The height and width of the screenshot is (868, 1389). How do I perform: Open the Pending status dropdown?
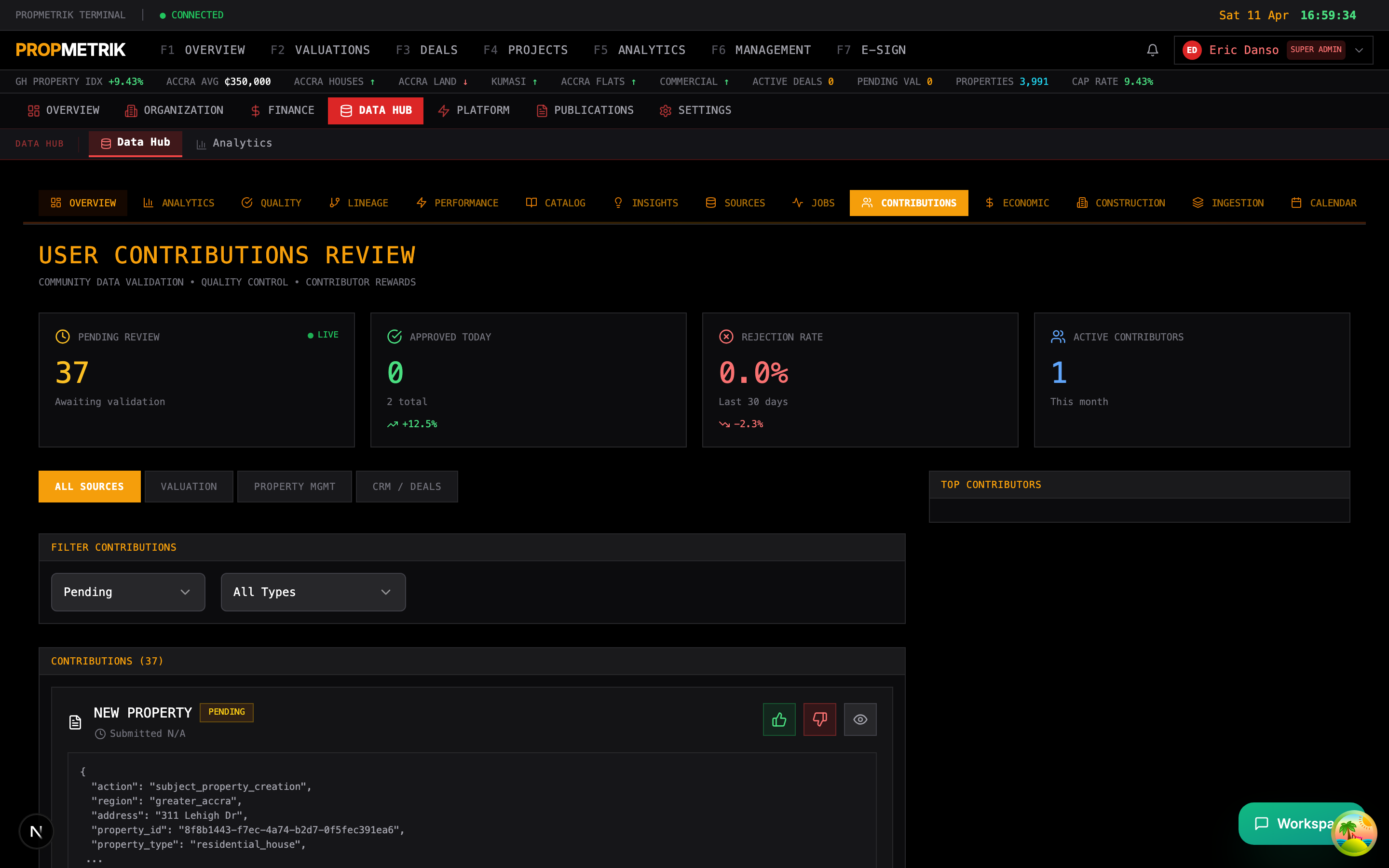128,592
